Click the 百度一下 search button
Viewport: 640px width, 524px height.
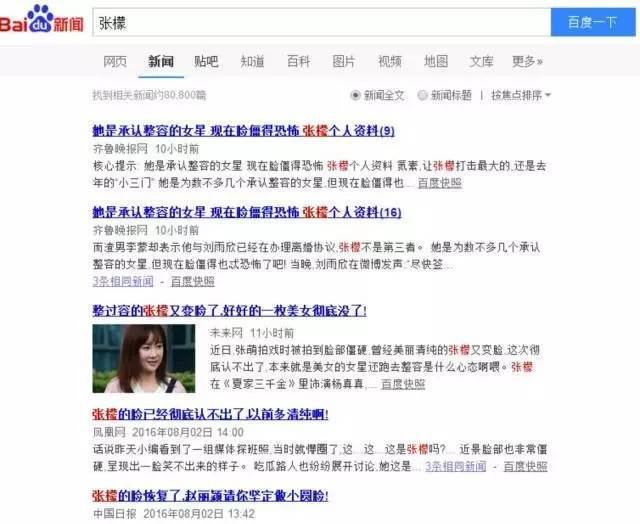point(593,22)
